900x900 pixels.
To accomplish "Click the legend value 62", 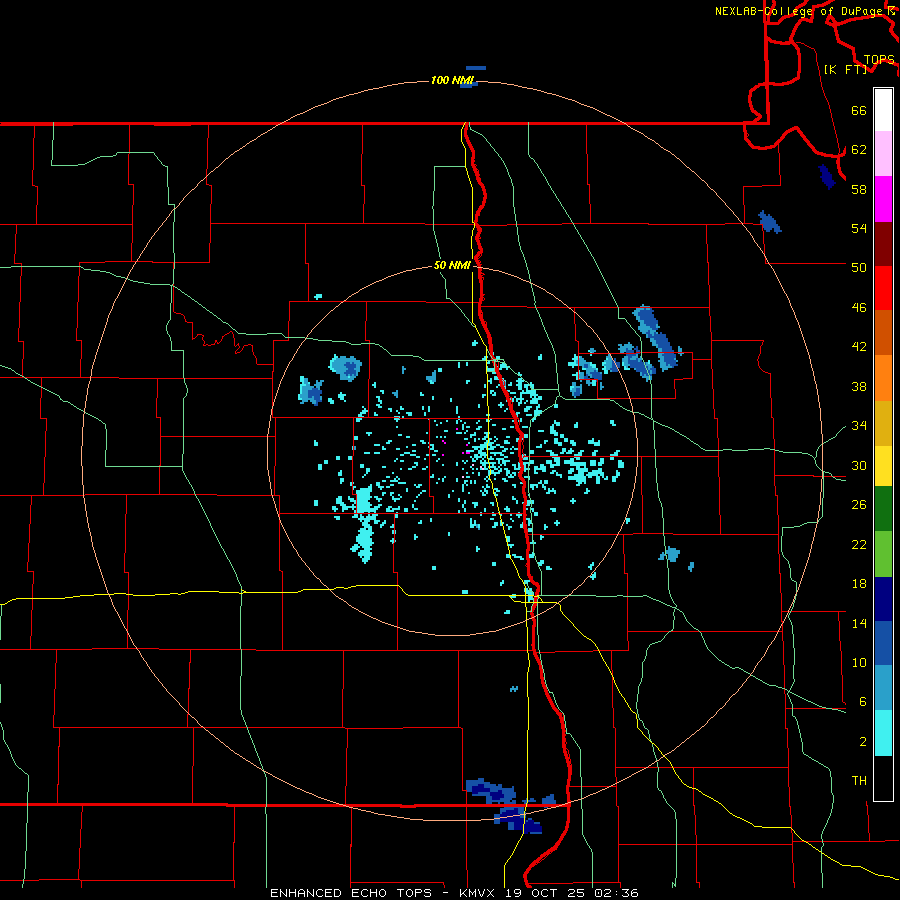I will tap(859, 149).
